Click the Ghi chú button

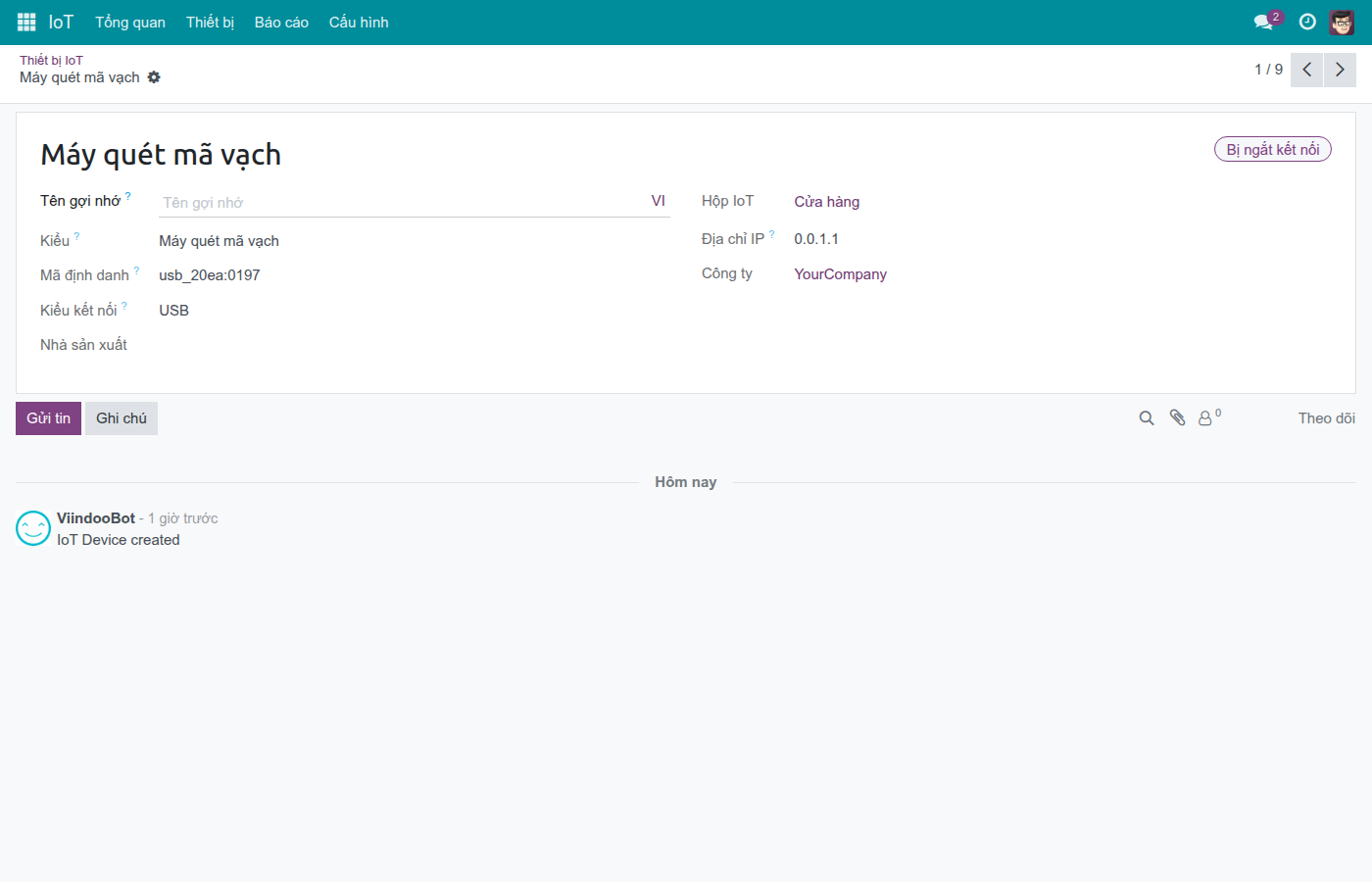pyautogui.click(x=122, y=418)
